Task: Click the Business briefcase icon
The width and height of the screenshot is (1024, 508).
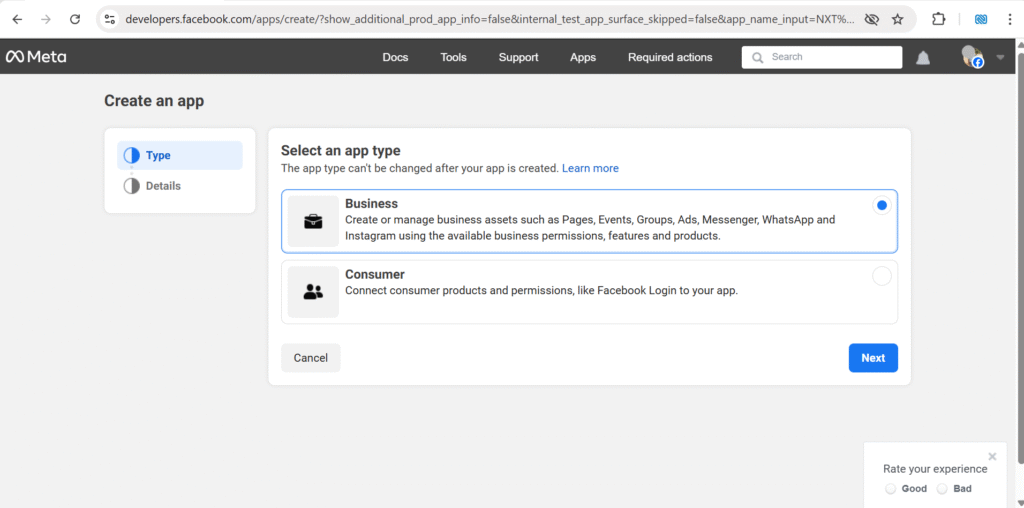Action: click(313, 221)
